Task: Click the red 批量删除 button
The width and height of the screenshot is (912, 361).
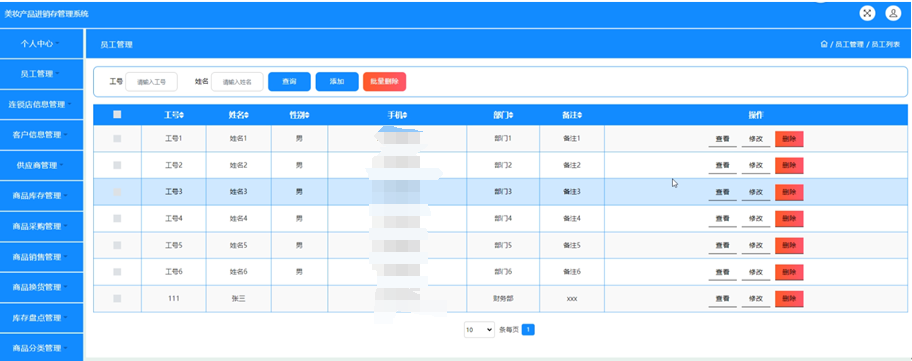Action: [384, 82]
